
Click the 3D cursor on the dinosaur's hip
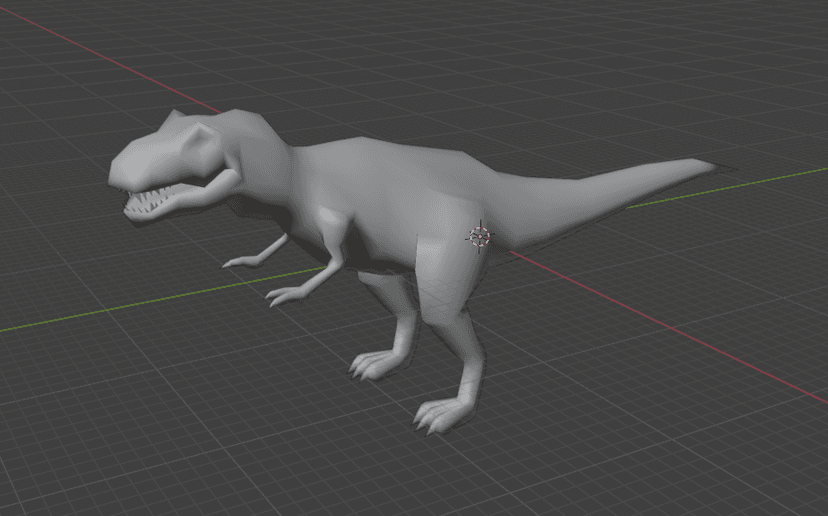click(x=480, y=236)
